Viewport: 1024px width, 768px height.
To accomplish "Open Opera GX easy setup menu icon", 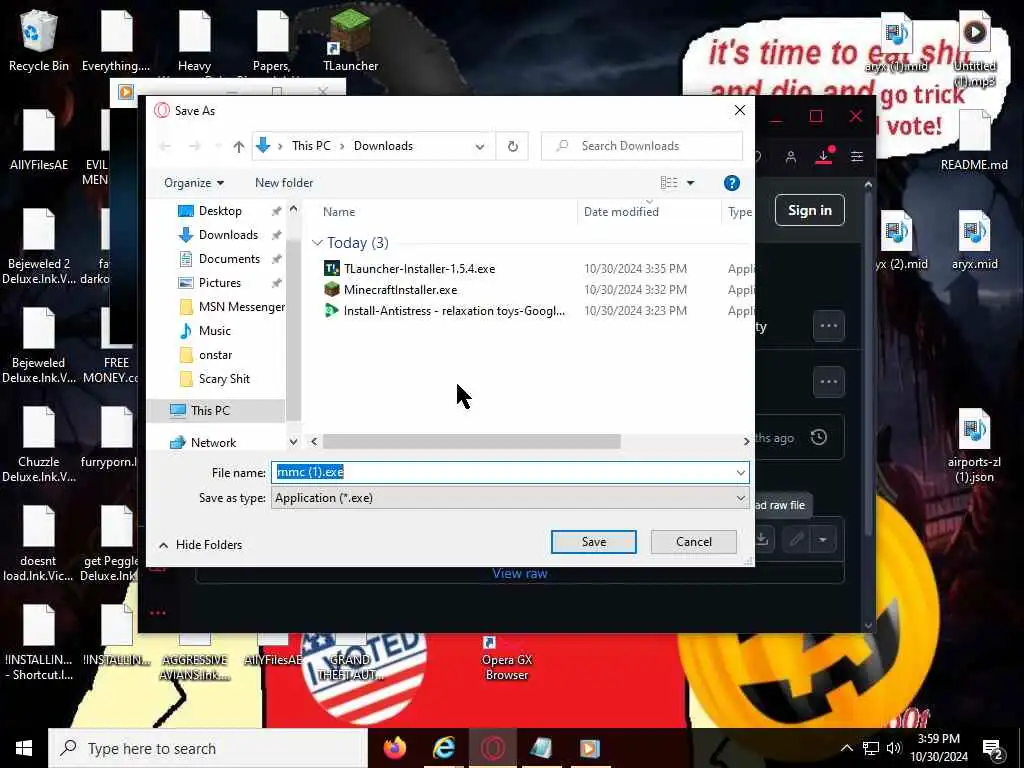I will coord(857,157).
